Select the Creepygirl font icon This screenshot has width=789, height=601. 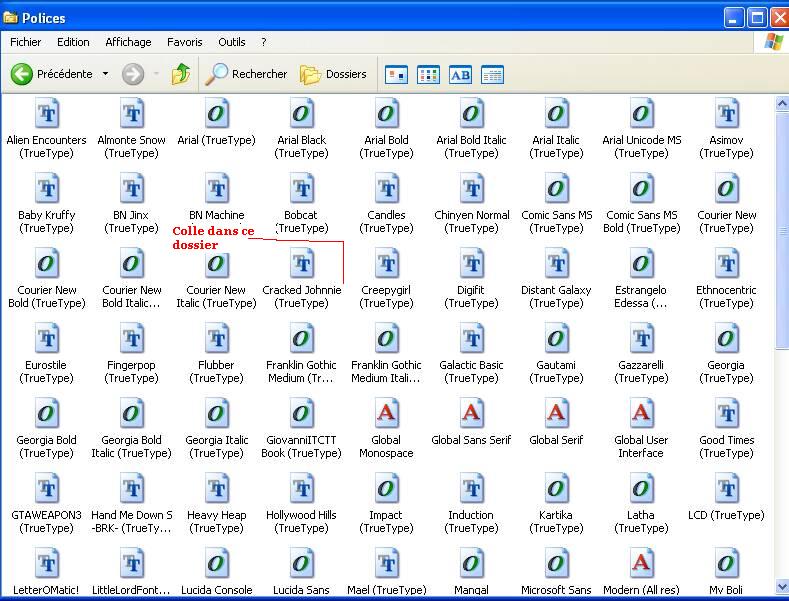click(387, 263)
